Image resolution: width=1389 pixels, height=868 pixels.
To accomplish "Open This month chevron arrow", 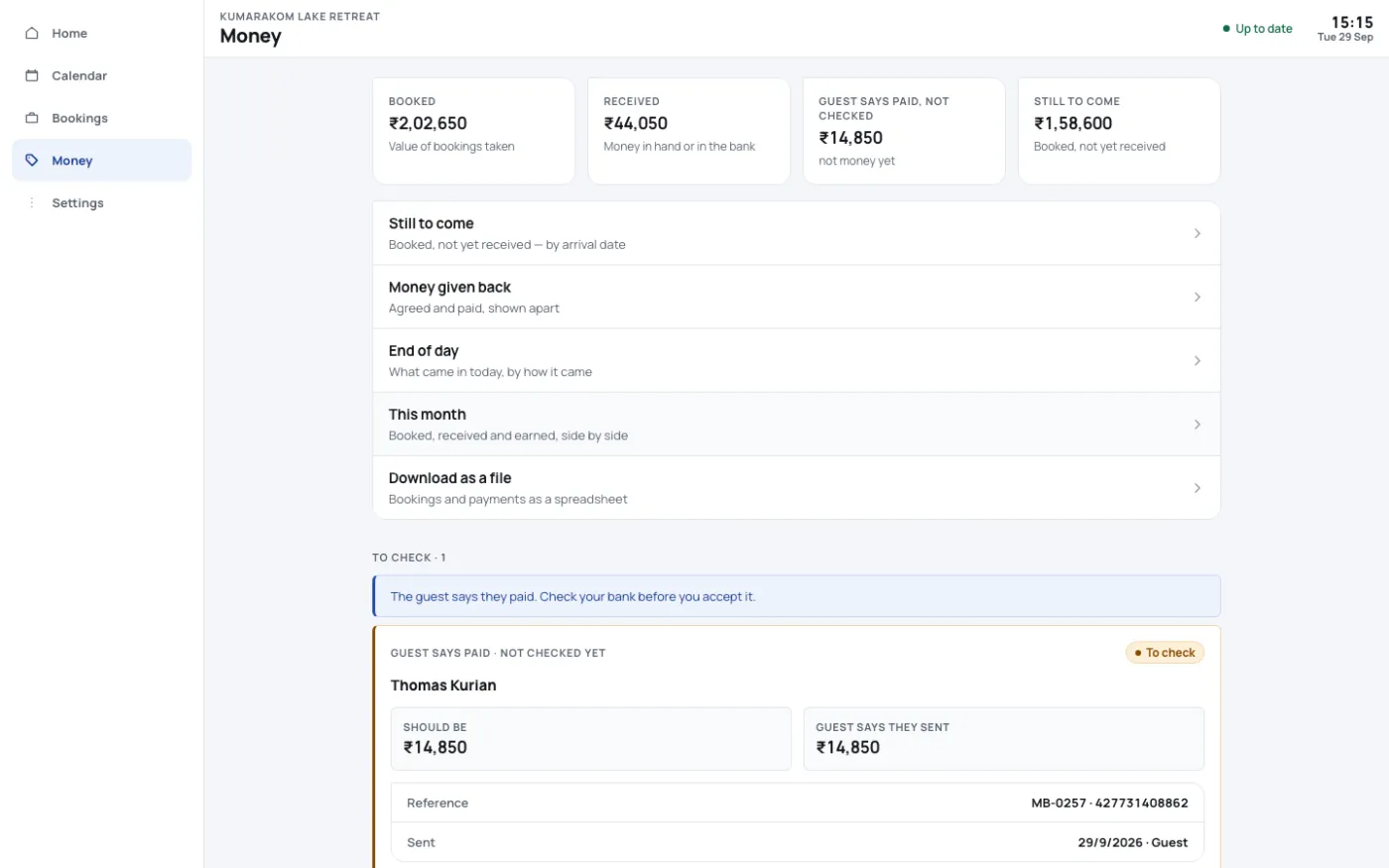I will pyautogui.click(x=1198, y=424).
